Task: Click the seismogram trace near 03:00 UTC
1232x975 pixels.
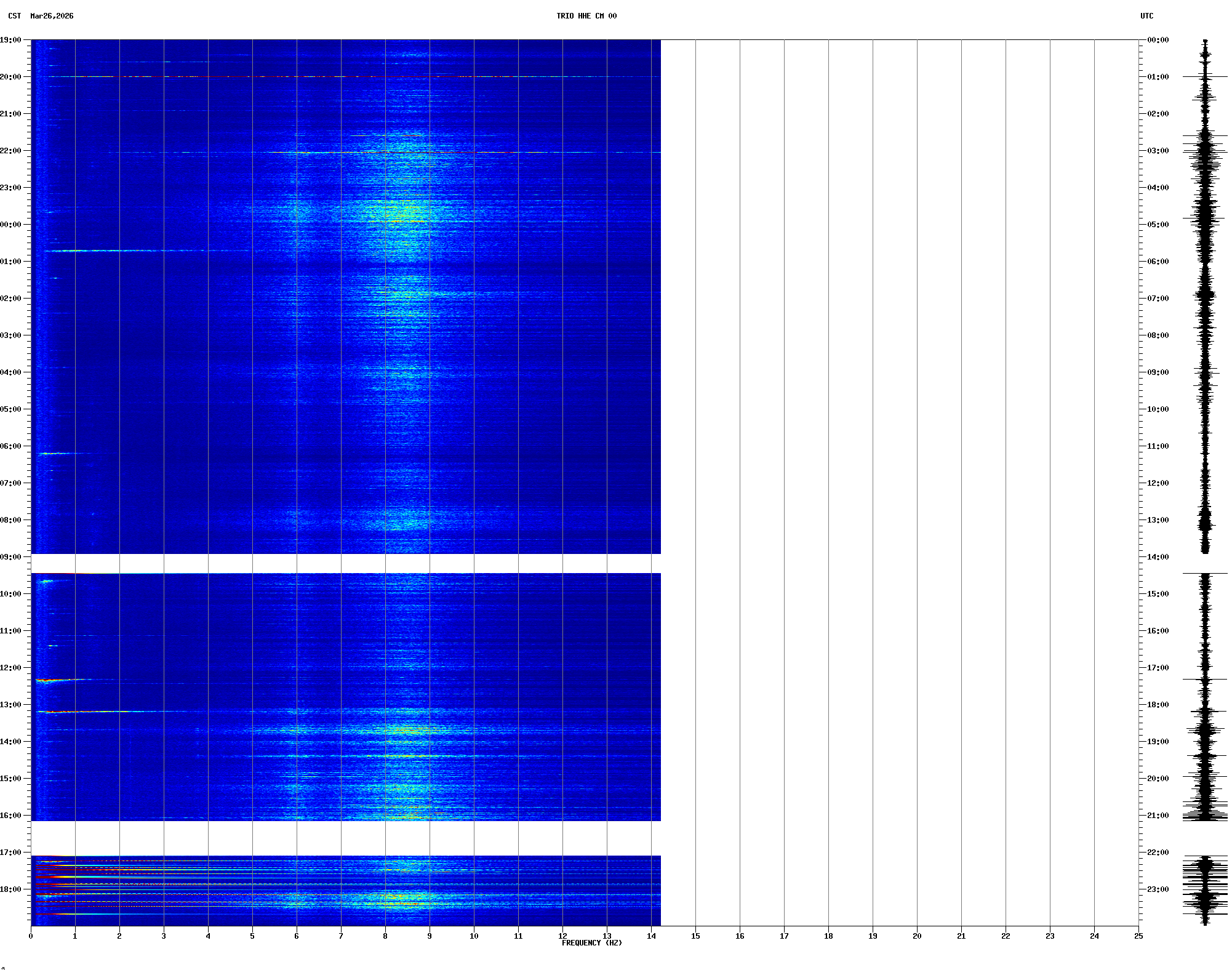Action: click(x=1205, y=151)
